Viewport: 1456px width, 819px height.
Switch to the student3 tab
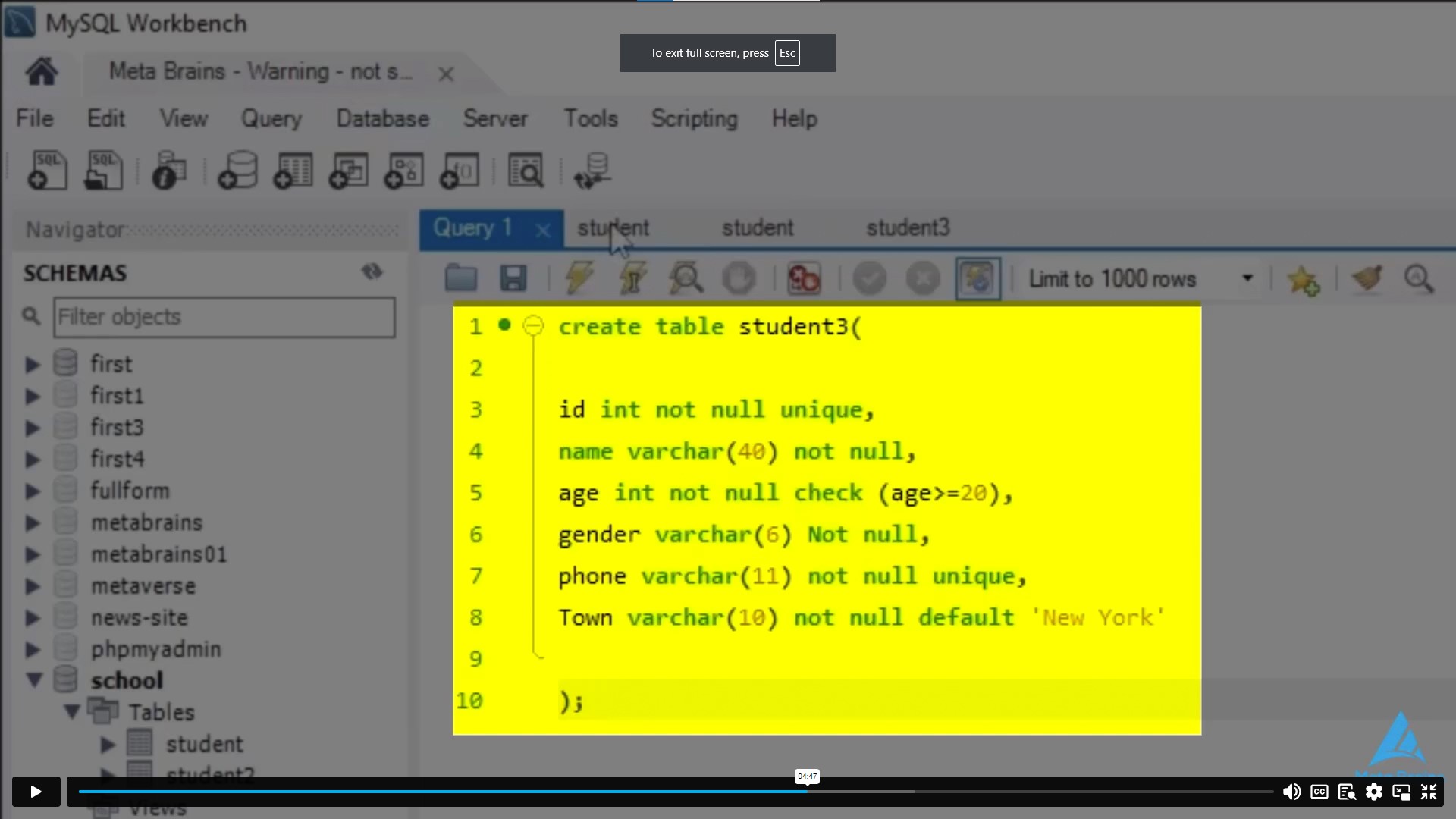tap(908, 228)
